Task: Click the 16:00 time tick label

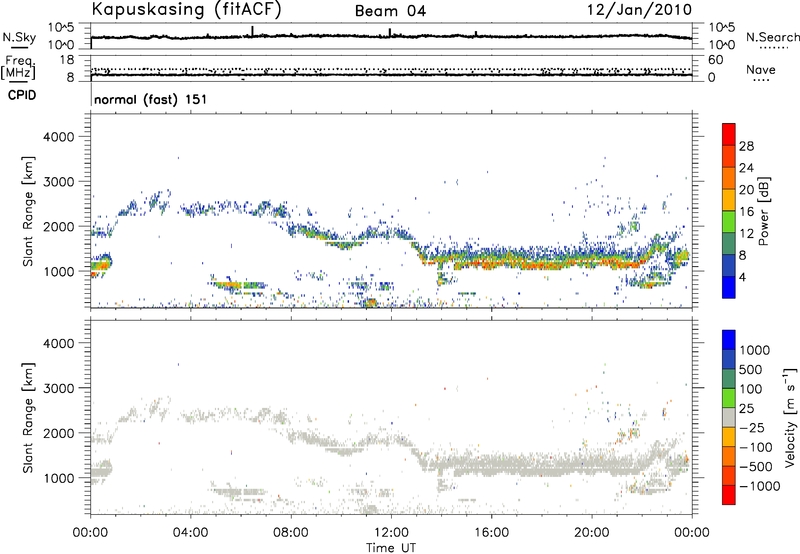Action: tap(491, 533)
